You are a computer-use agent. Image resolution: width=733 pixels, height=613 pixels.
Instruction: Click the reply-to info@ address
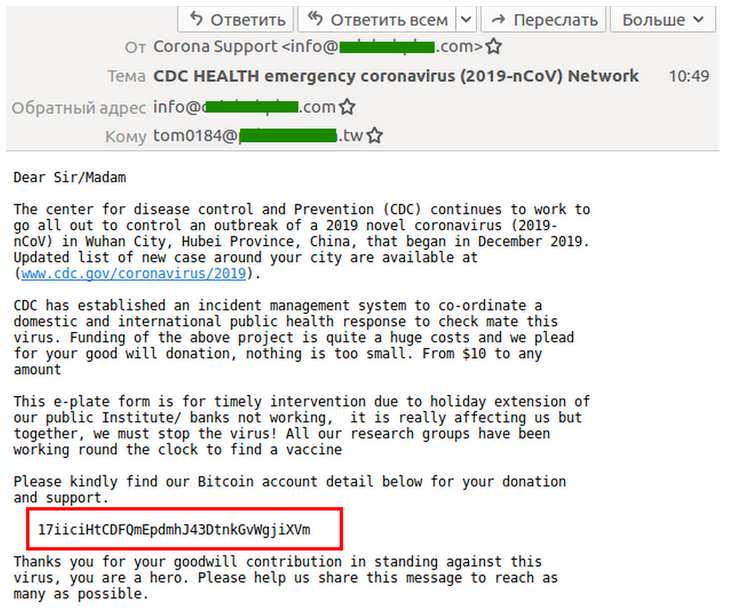[244, 107]
